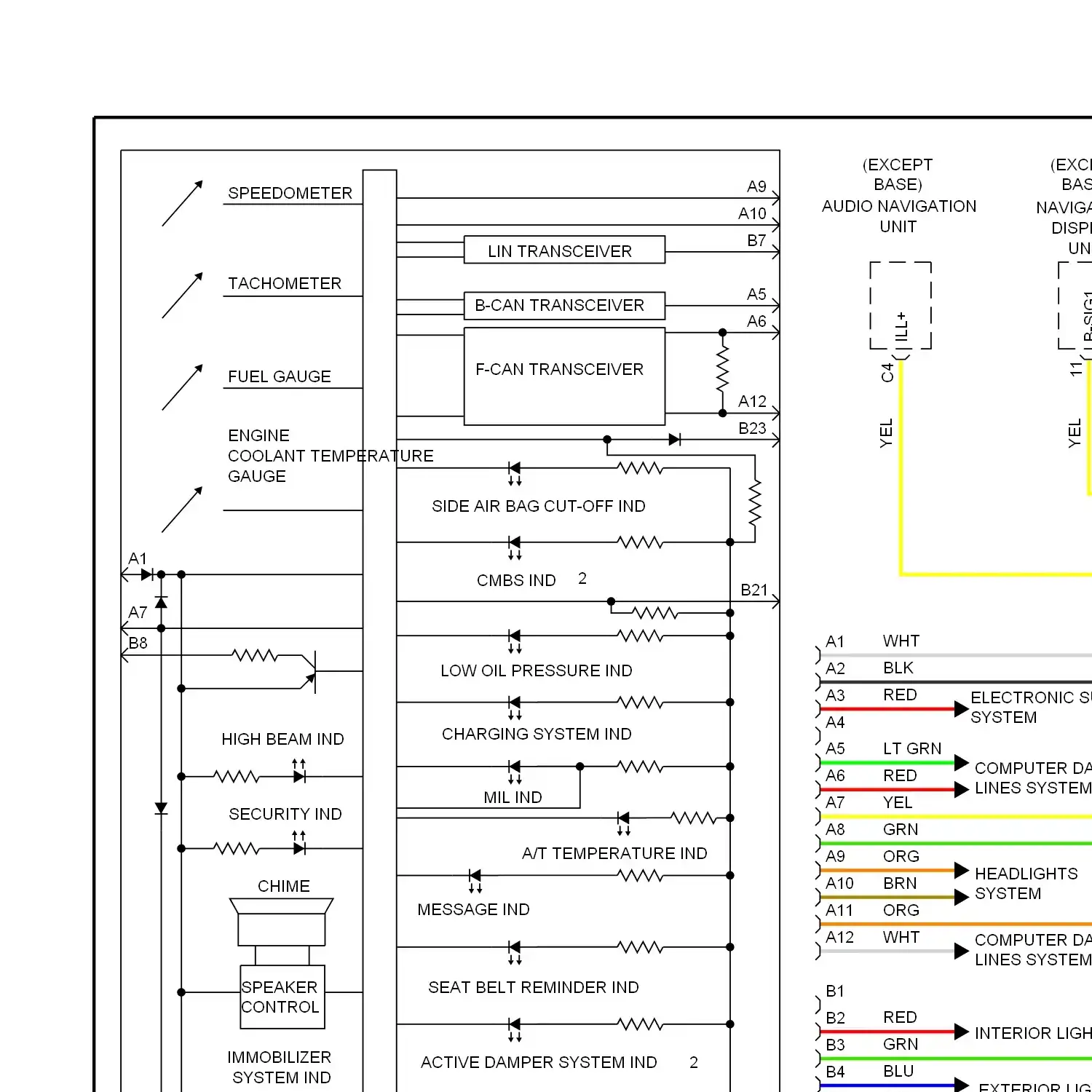Click the diode symbol before B23

674,440
